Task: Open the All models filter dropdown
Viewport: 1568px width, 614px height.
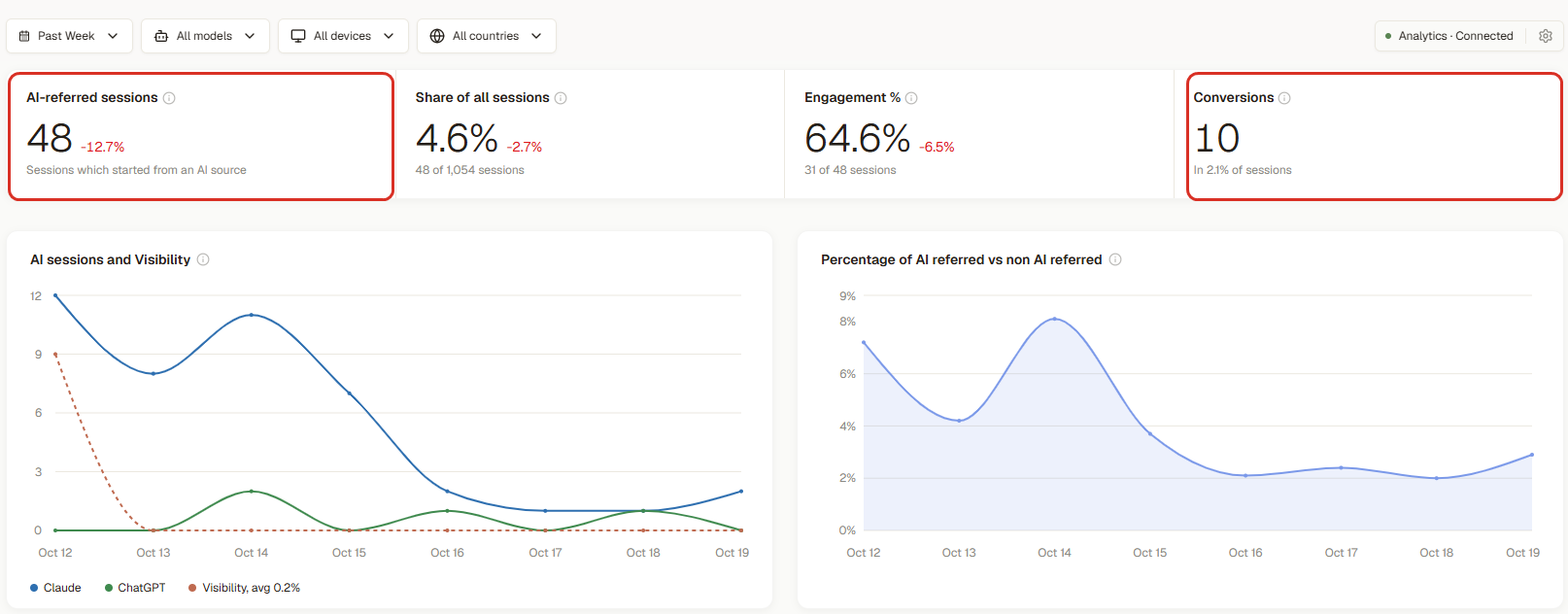Action: (x=205, y=36)
